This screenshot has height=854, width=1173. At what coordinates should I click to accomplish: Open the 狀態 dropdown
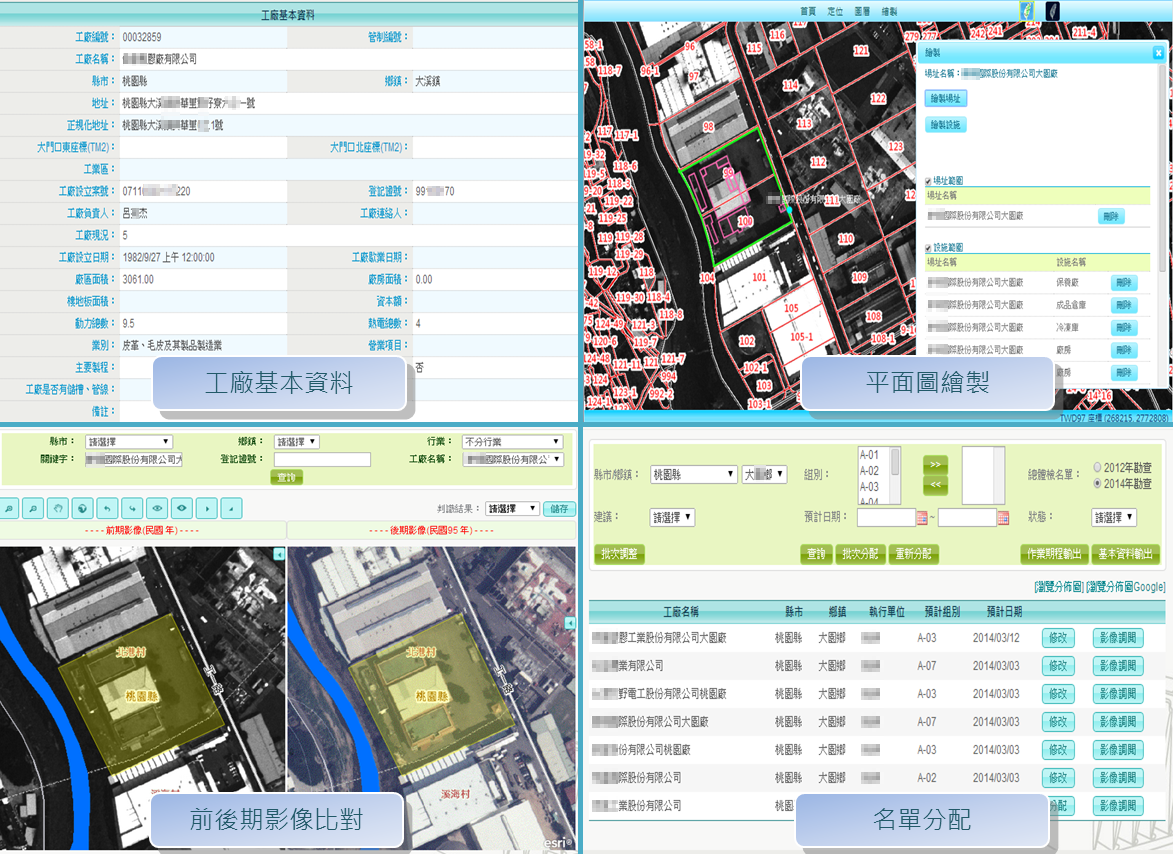(1114, 517)
